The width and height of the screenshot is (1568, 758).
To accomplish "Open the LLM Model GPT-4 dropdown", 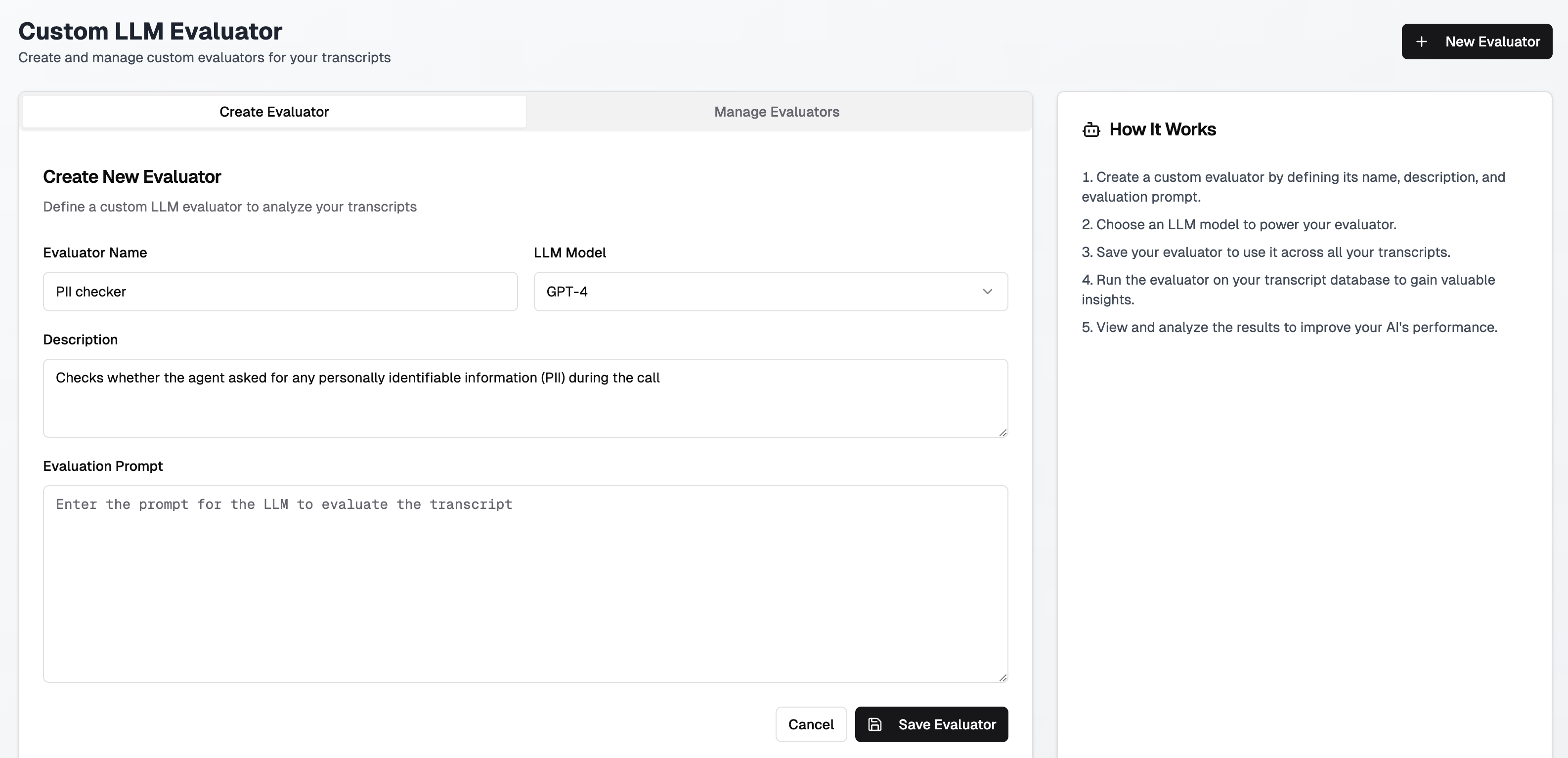I will coord(770,292).
